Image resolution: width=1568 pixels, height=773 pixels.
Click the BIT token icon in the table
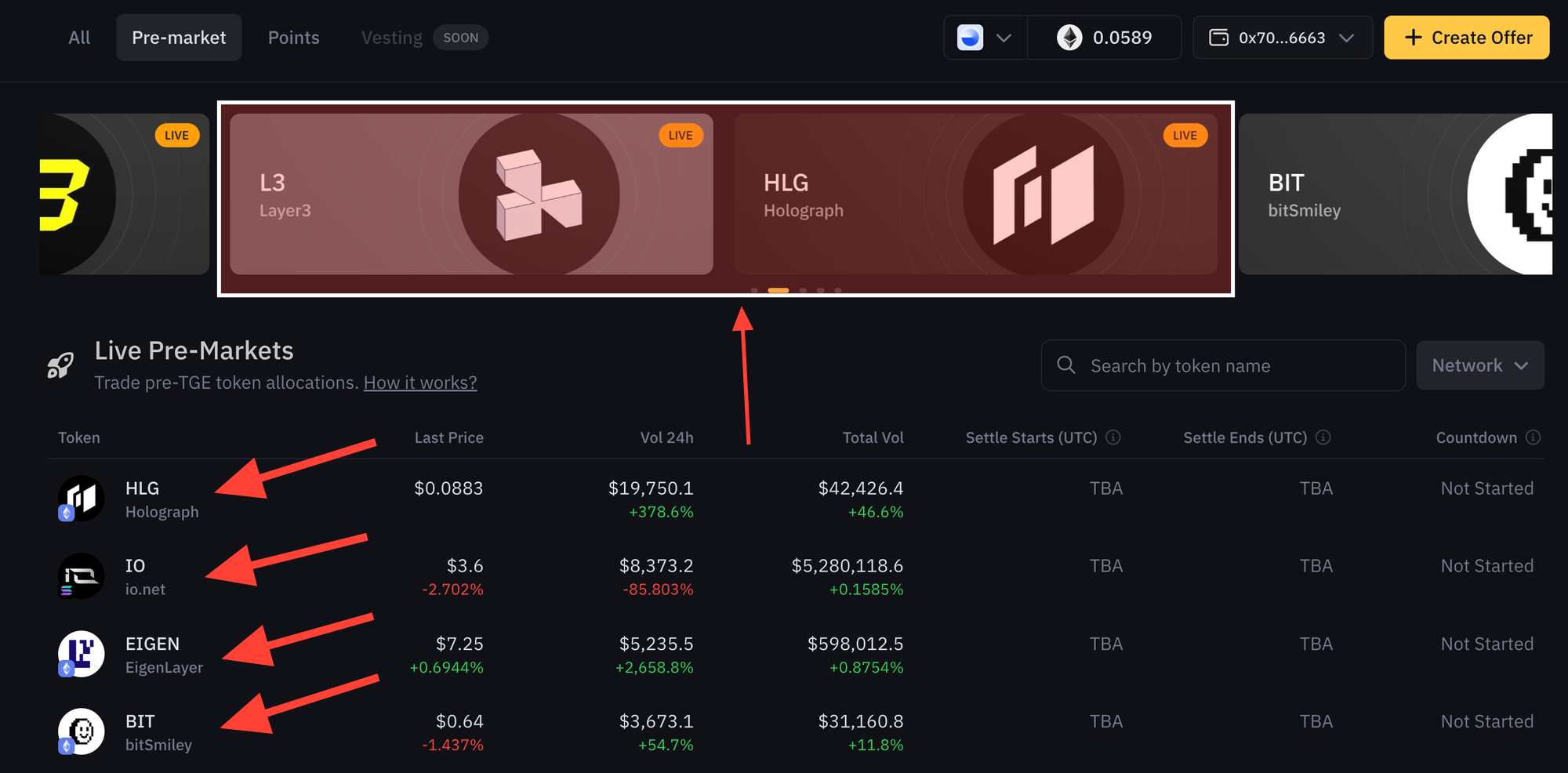click(82, 731)
